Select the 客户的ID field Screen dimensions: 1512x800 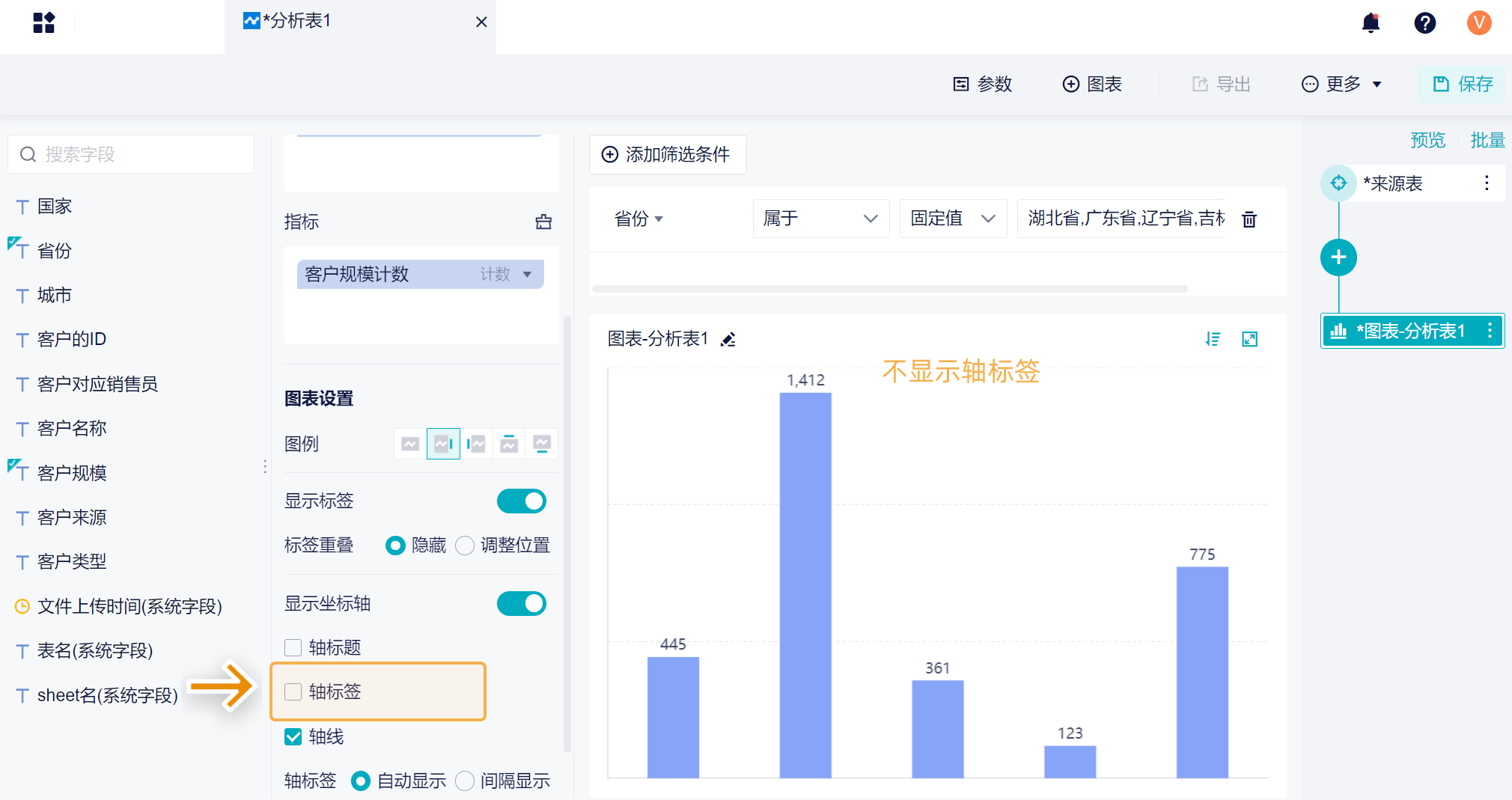coord(72,339)
